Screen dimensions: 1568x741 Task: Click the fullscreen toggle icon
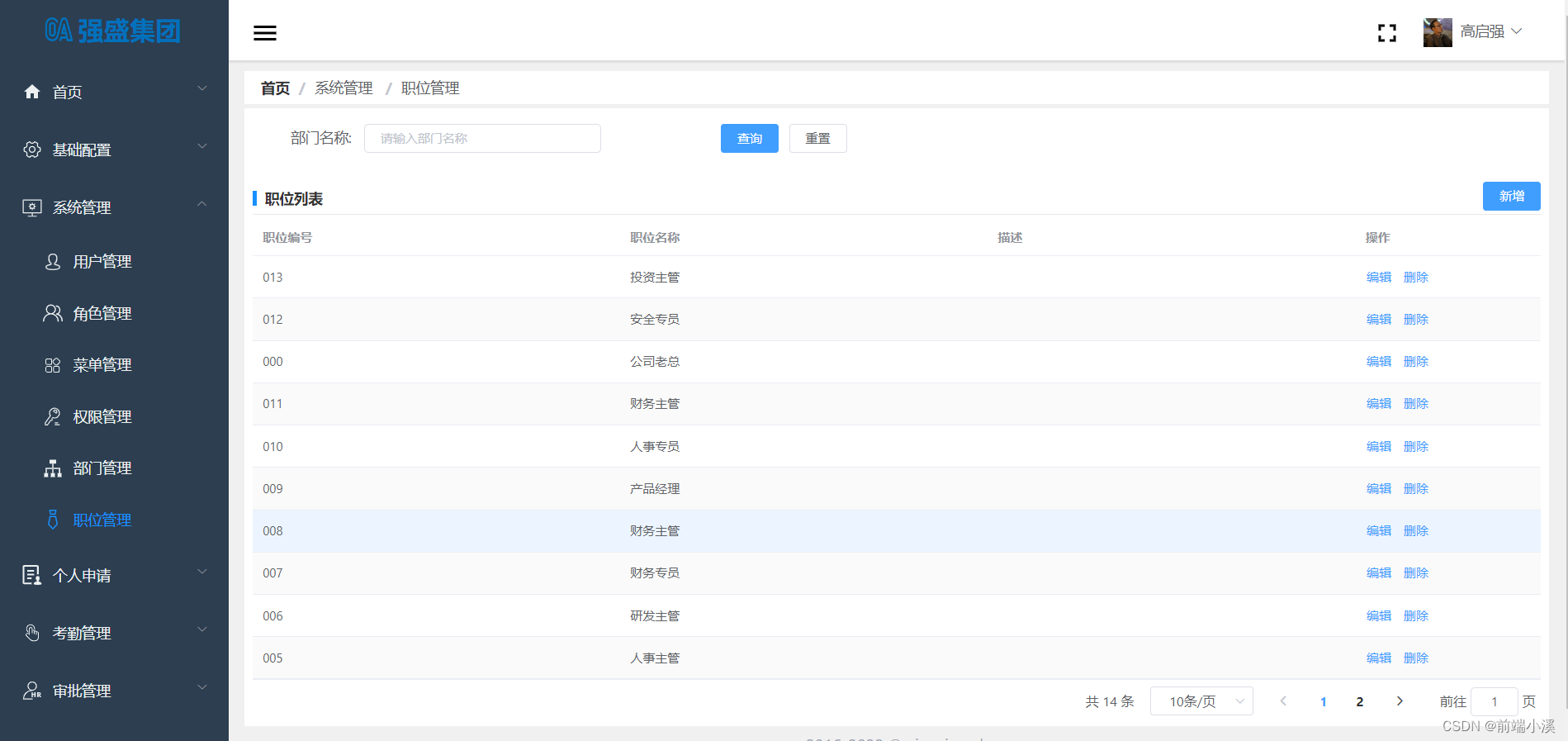1387,33
